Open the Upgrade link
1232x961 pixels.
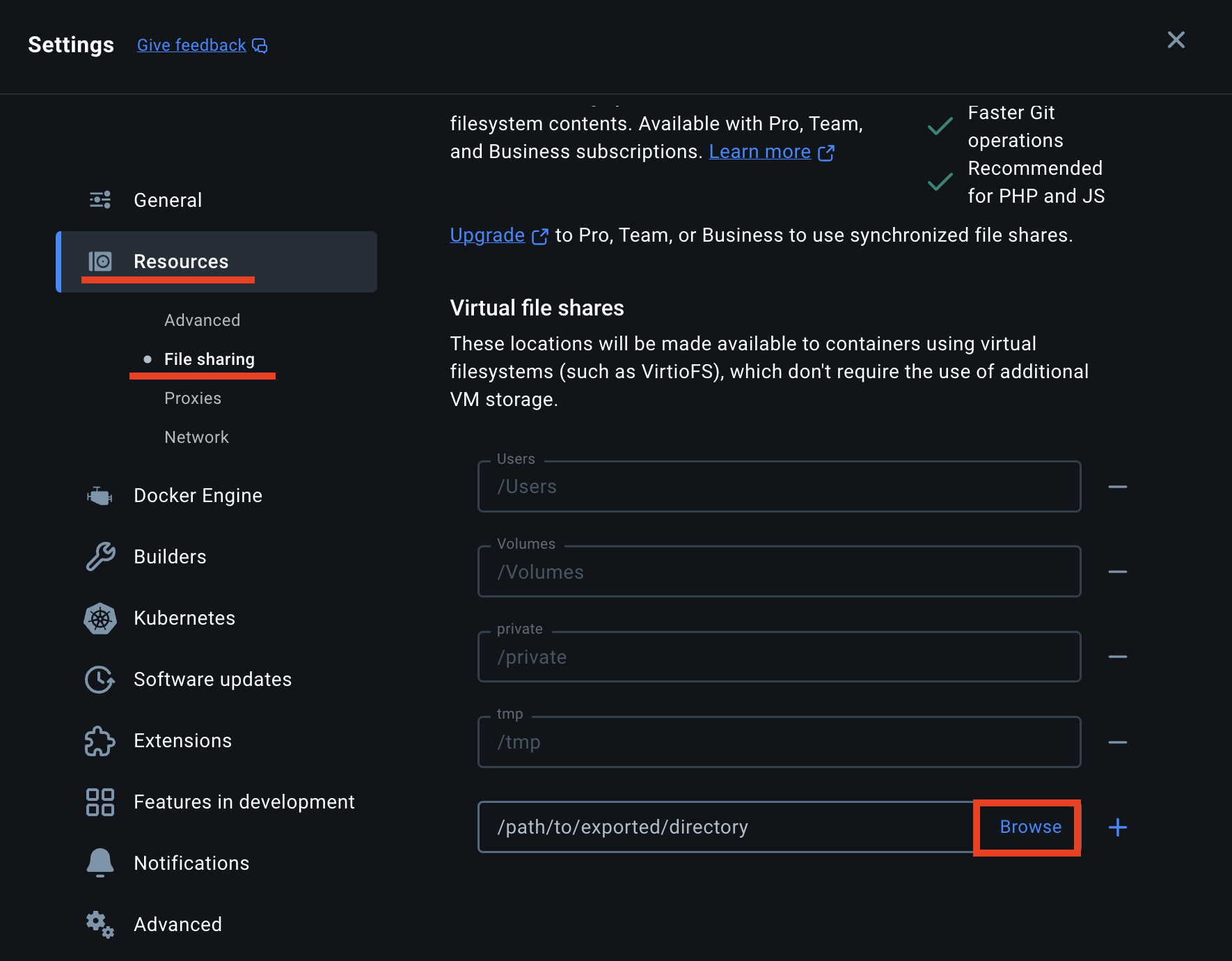487,235
